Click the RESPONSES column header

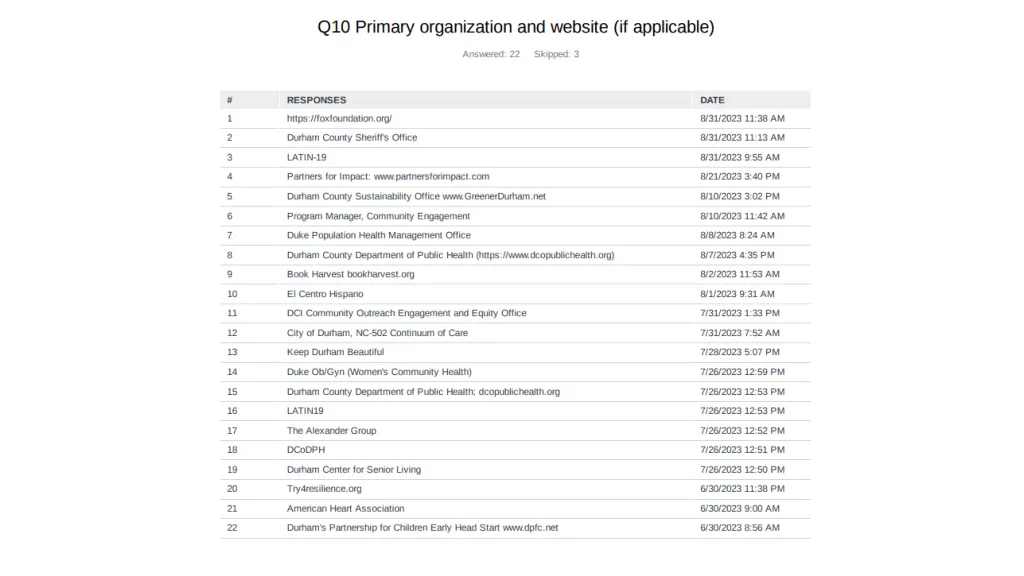(x=317, y=100)
